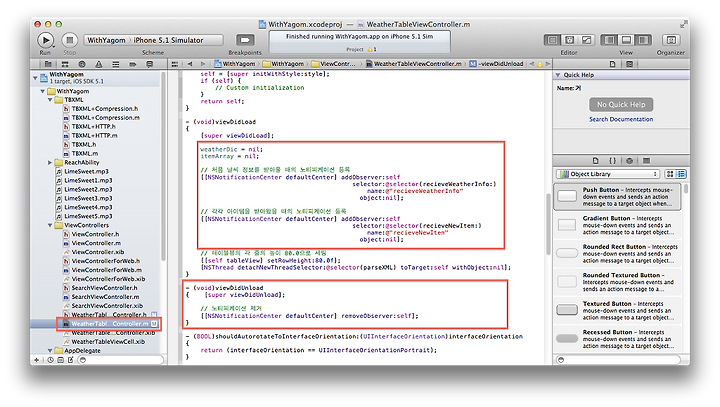The height and width of the screenshot is (407, 720).
Task: Open the related files menu icon
Action: [x=174, y=64]
